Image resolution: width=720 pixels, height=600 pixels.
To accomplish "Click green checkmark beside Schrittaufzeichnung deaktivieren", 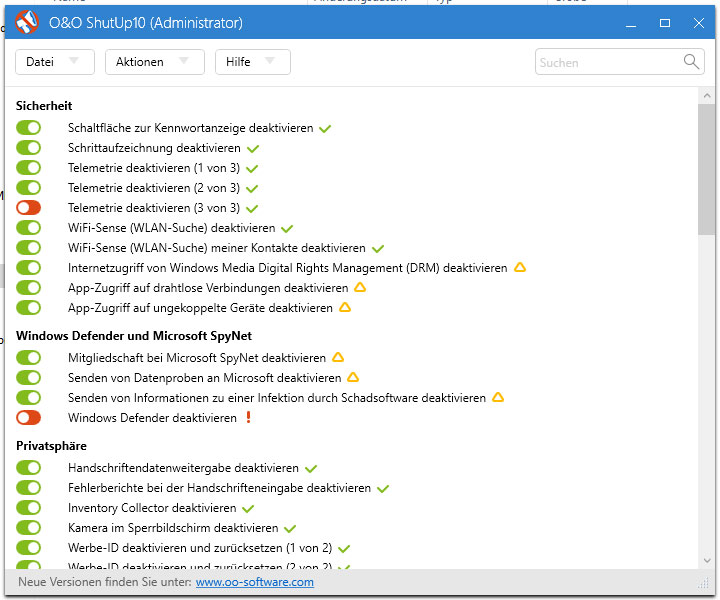I will 253,148.
